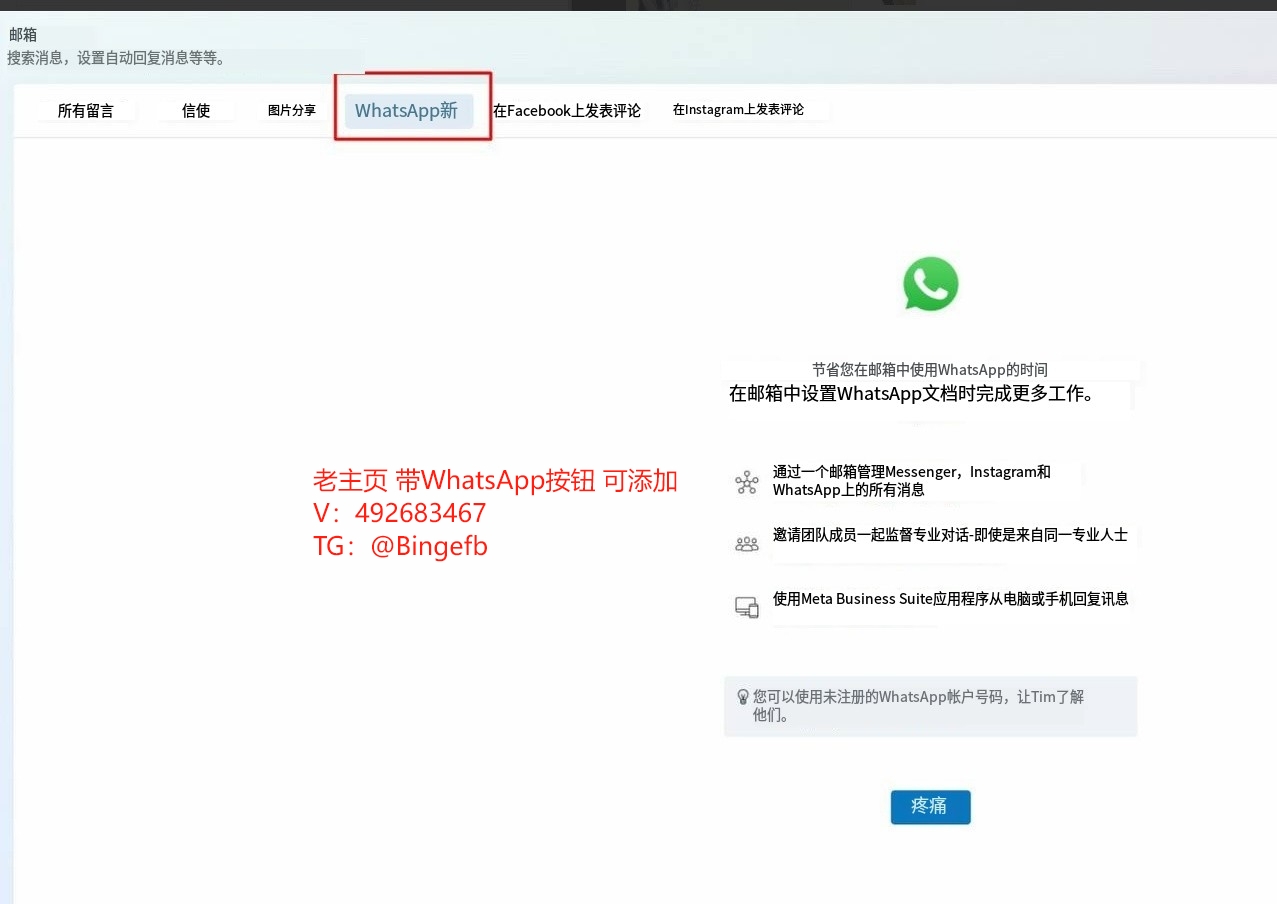Open the 在Instagram上发表评论 tab
The width and height of the screenshot is (1277, 904).
tap(738, 110)
